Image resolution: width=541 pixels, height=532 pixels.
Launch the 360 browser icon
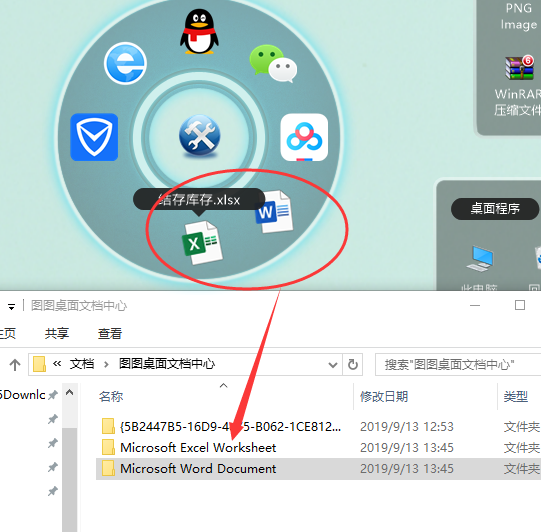125,63
